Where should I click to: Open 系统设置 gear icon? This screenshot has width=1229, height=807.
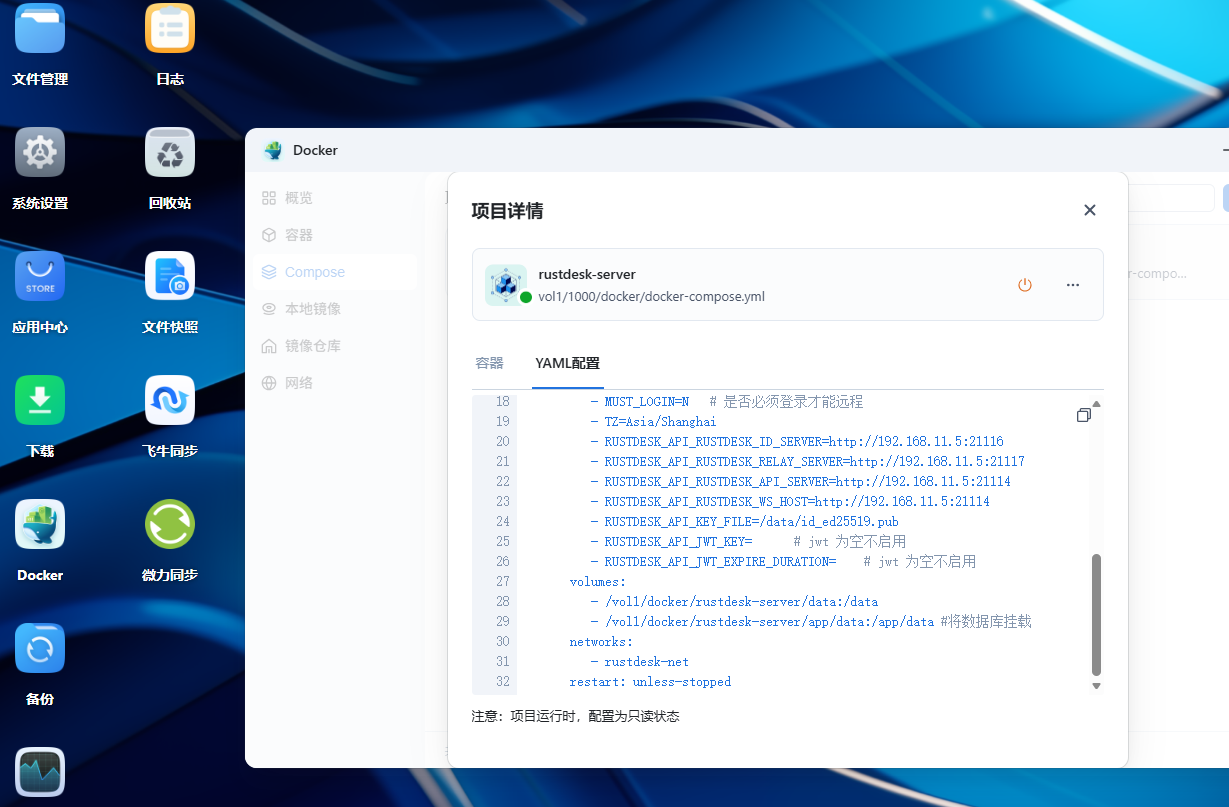pyautogui.click(x=40, y=152)
